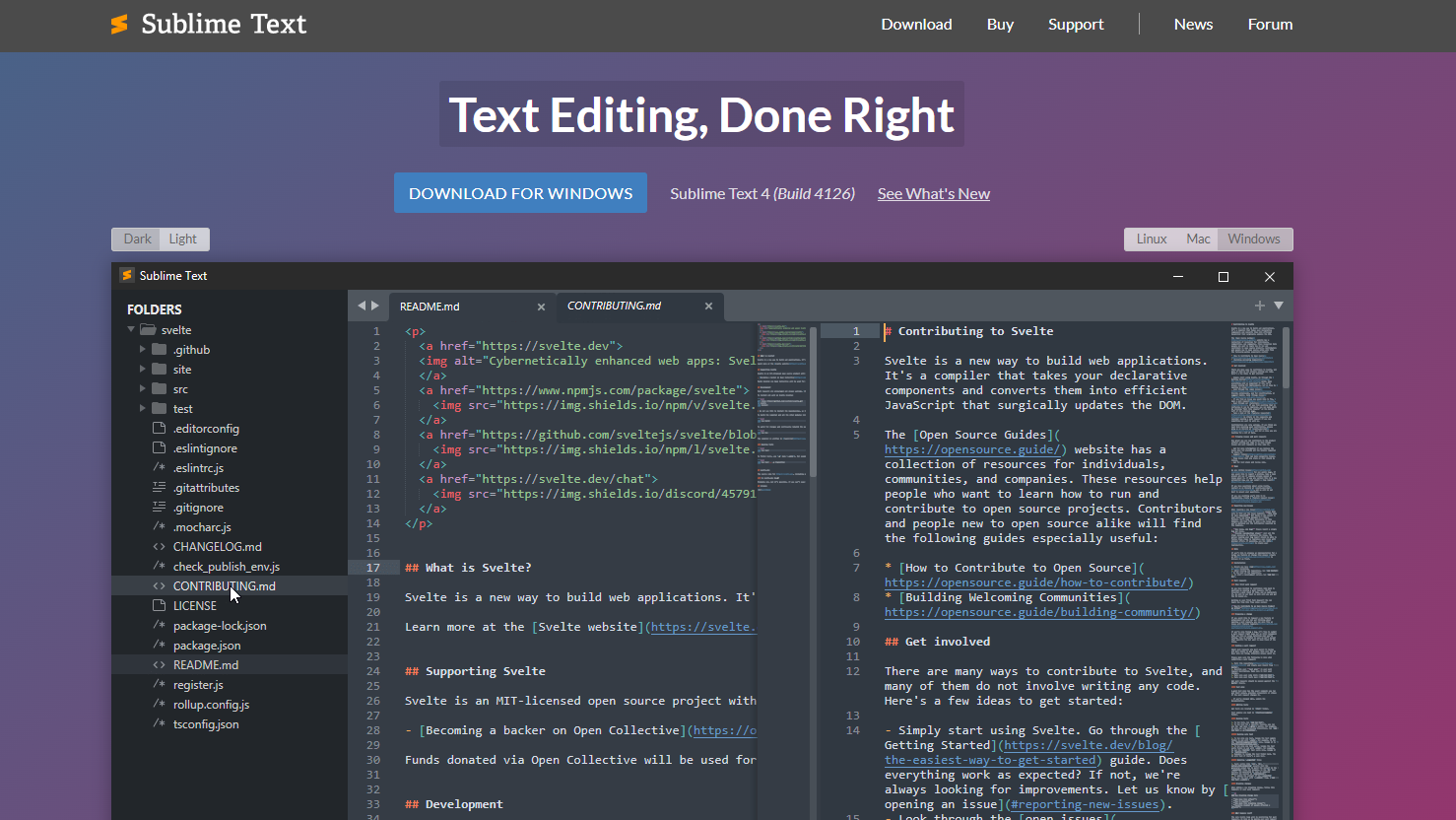
Task: Switch to the README.md tab
Action: [430, 307]
